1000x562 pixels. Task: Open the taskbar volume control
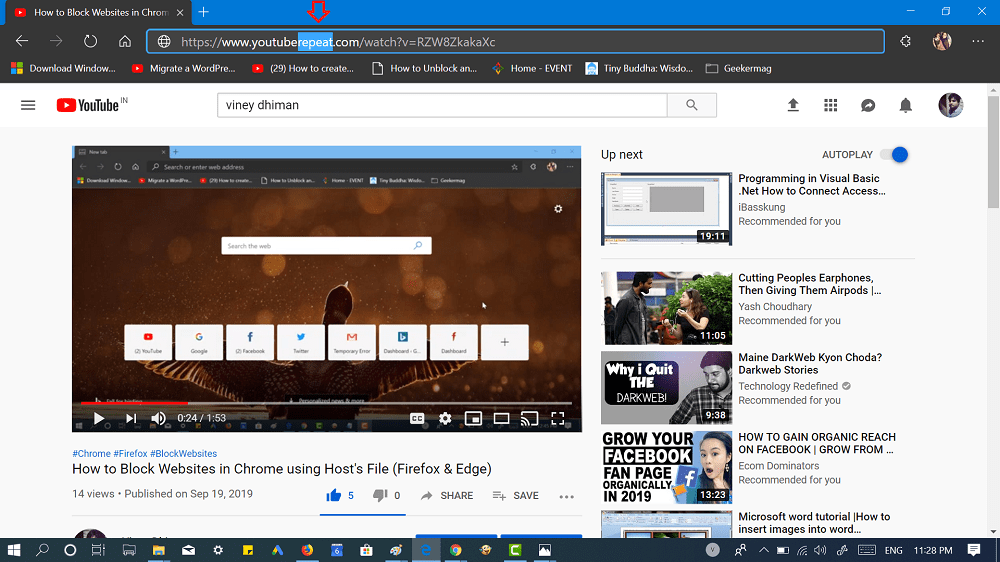coord(820,550)
